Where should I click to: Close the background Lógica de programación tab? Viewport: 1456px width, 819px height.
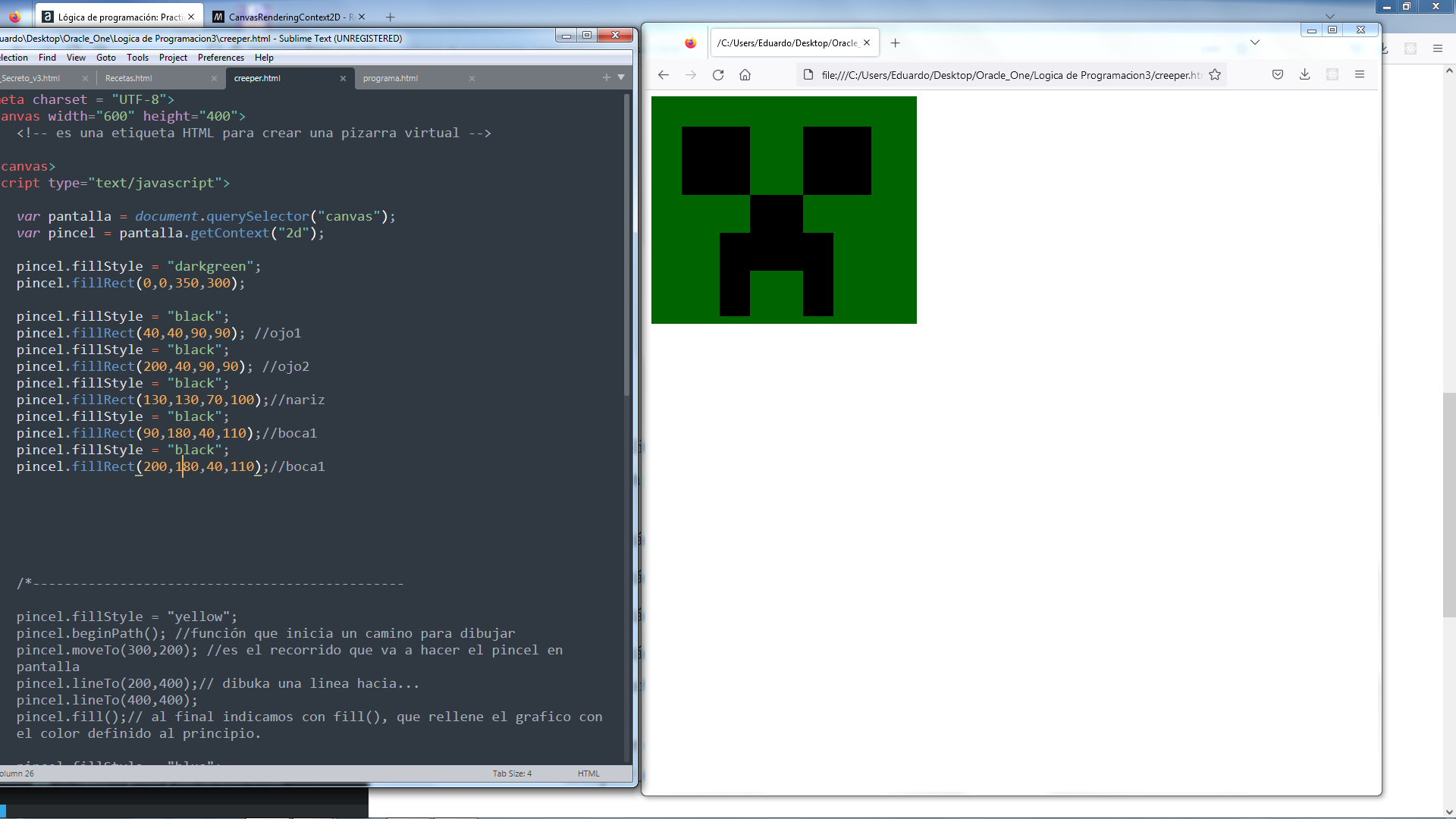point(191,17)
